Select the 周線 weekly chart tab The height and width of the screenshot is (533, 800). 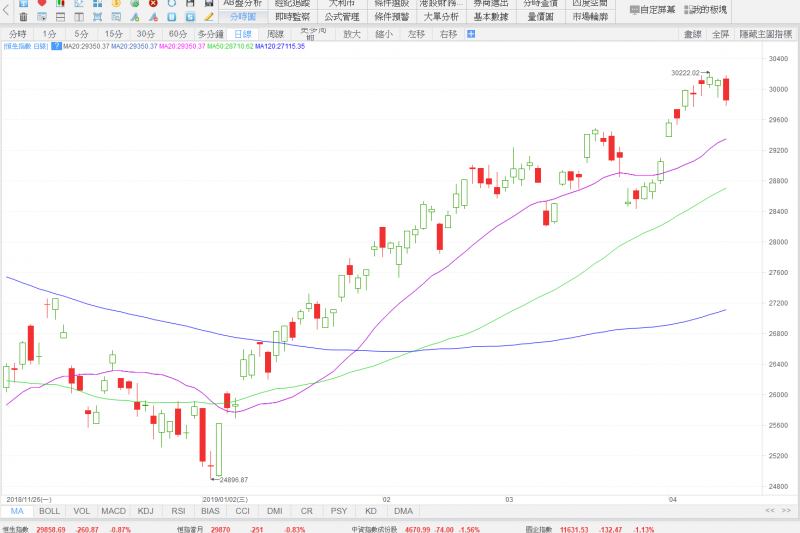click(x=275, y=34)
